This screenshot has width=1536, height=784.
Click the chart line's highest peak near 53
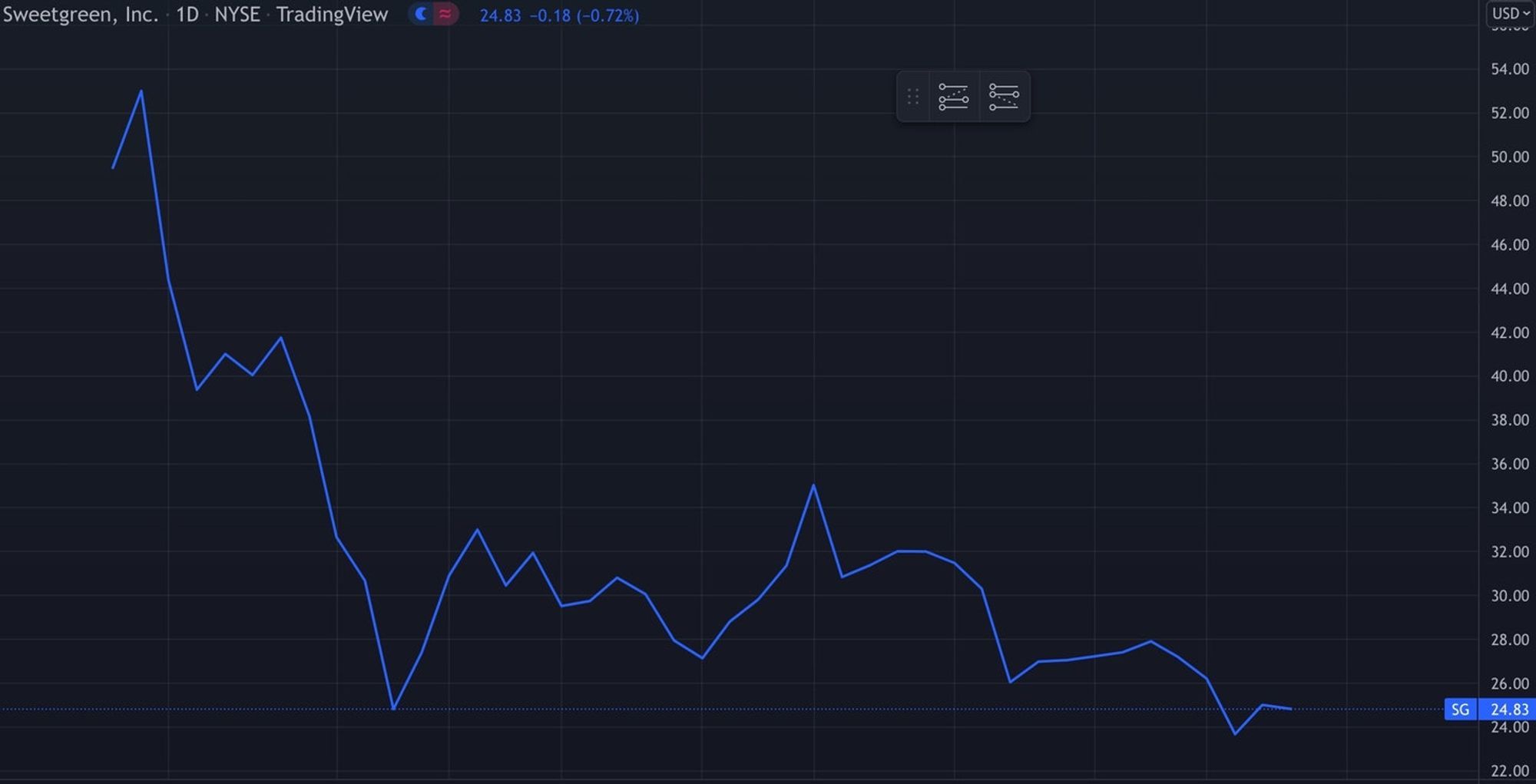click(141, 91)
